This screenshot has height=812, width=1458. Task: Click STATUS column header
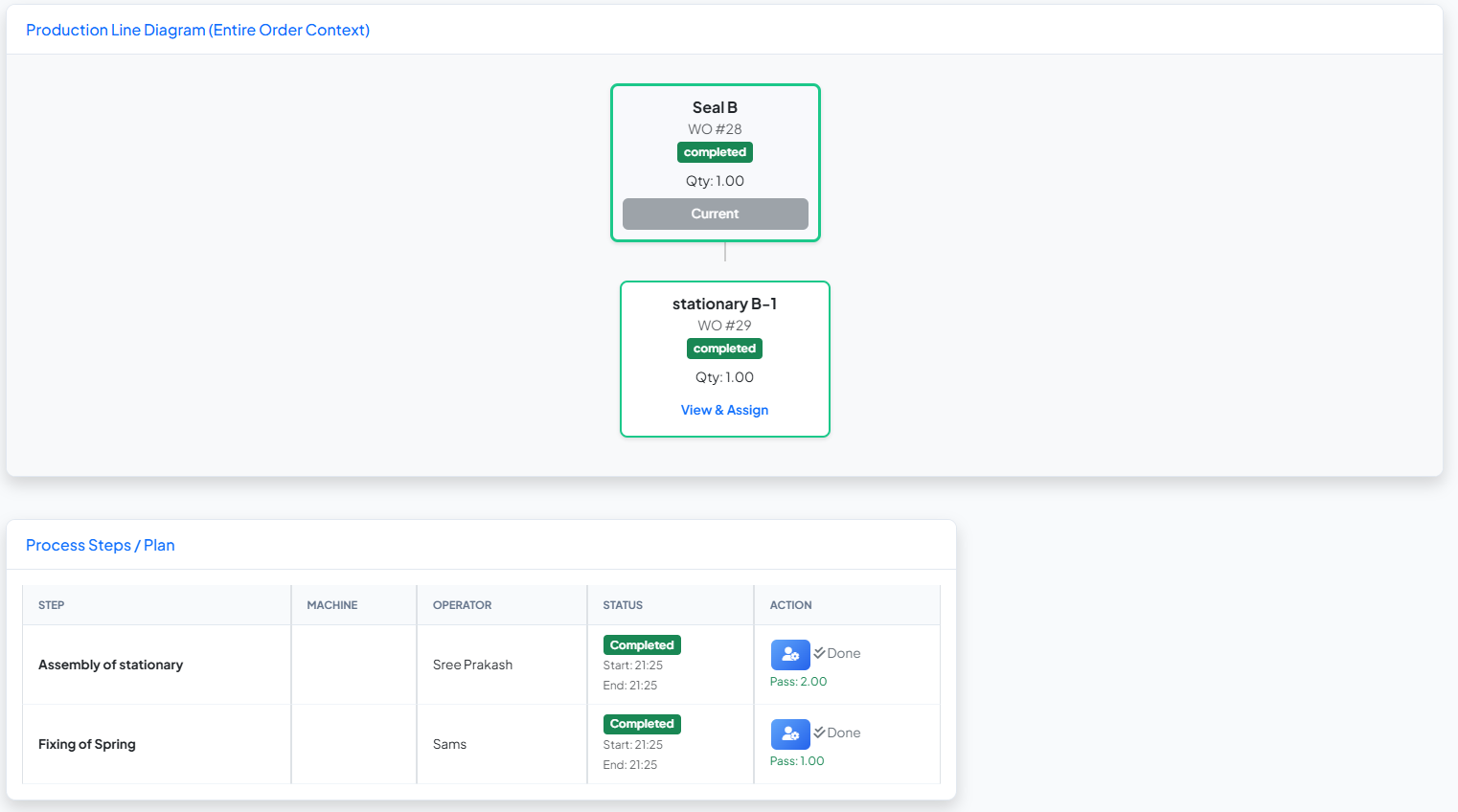(x=623, y=605)
